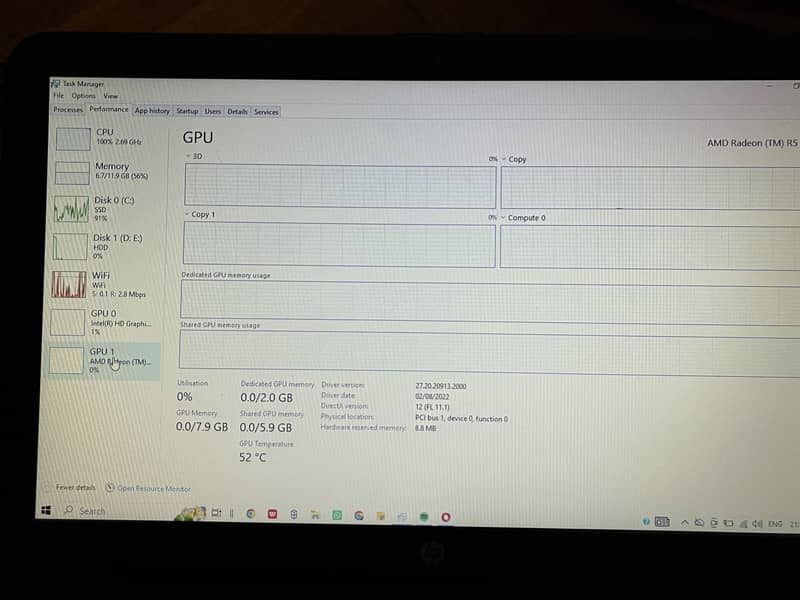
Task: Open the Copy engine graph dropdown
Action: click(x=514, y=159)
